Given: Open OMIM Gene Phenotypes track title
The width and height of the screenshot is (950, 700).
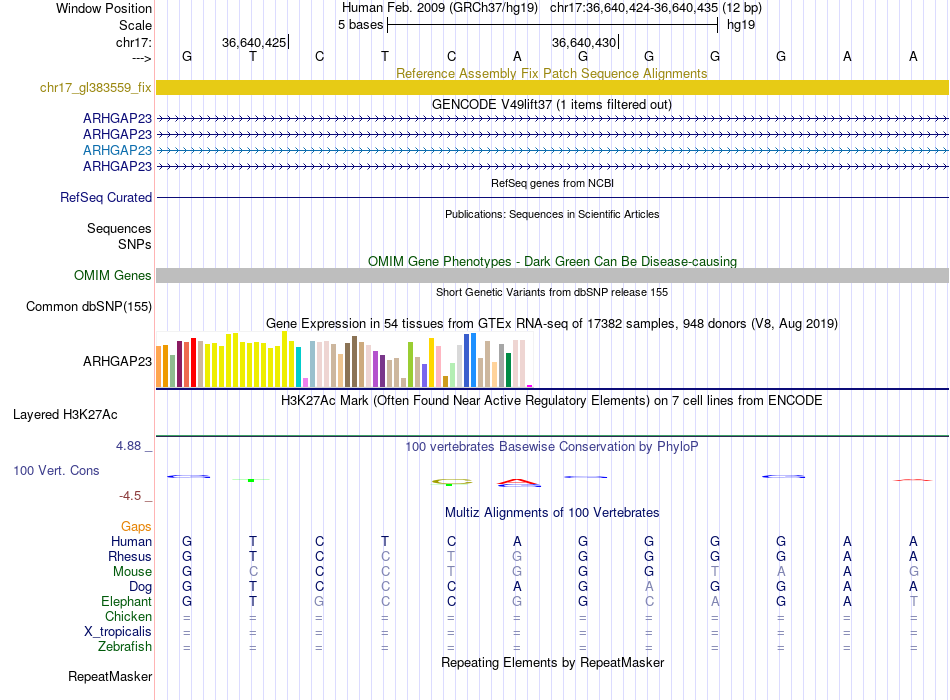Looking at the screenshot, I should point(552,261).
